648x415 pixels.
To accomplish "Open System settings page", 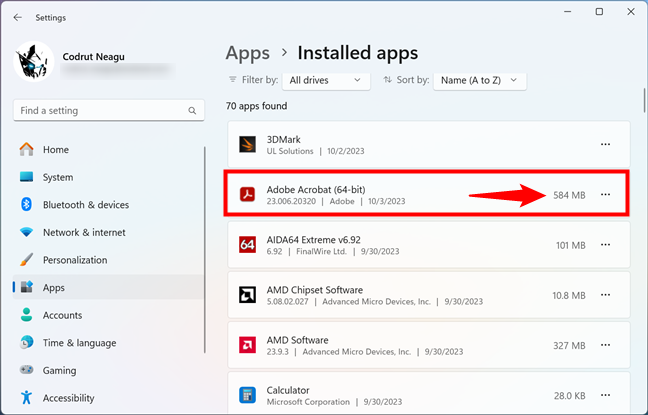I will click(x=109, y=177).
